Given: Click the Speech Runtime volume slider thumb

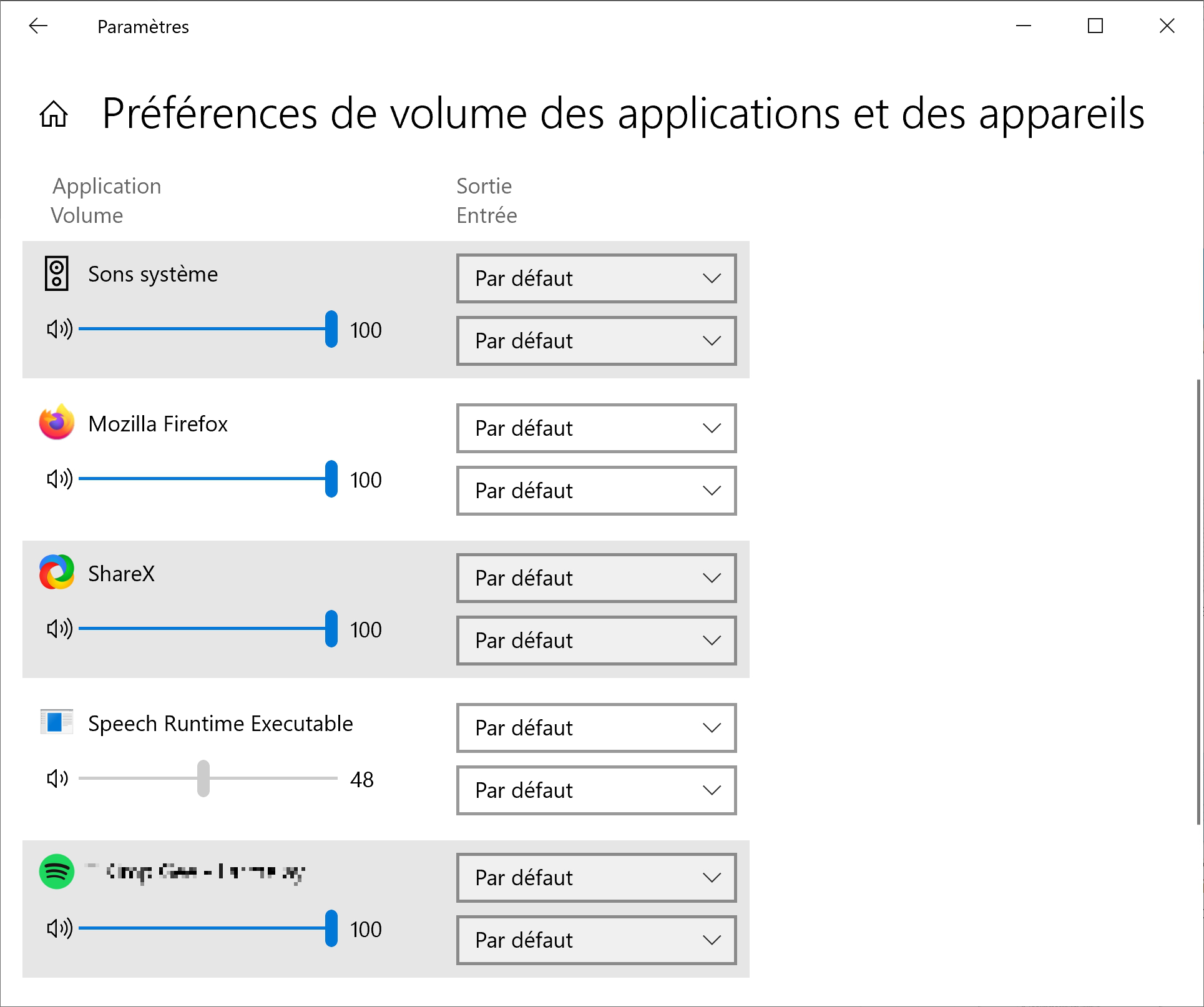Looking at the screenshot, I should [203, 779].
